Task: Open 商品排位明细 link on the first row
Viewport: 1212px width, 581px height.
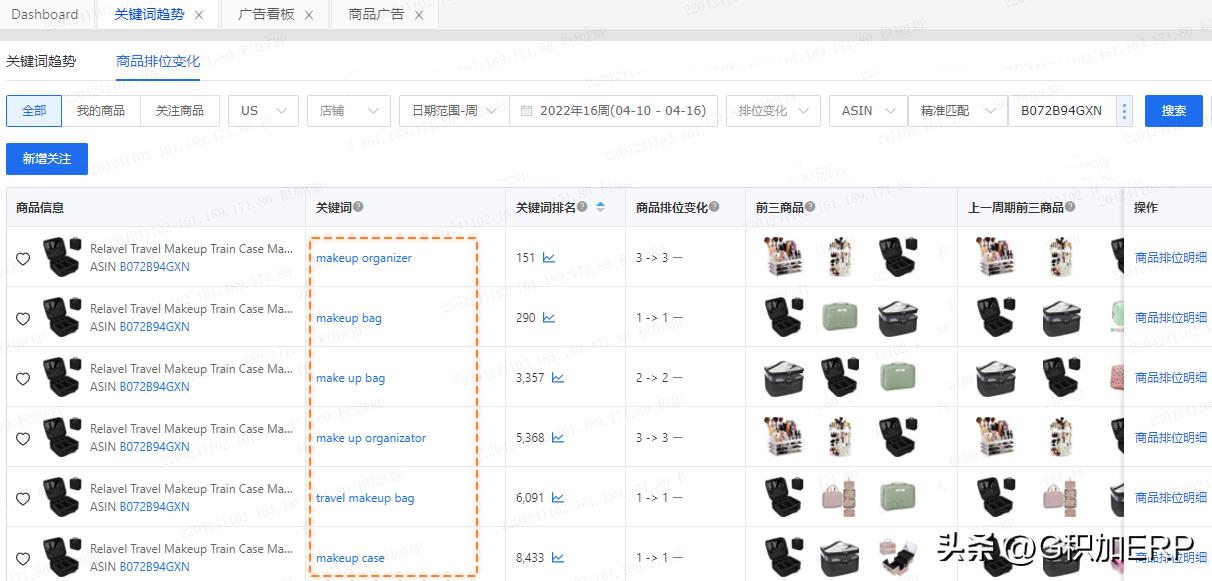Action: [x=1170, y=257]
